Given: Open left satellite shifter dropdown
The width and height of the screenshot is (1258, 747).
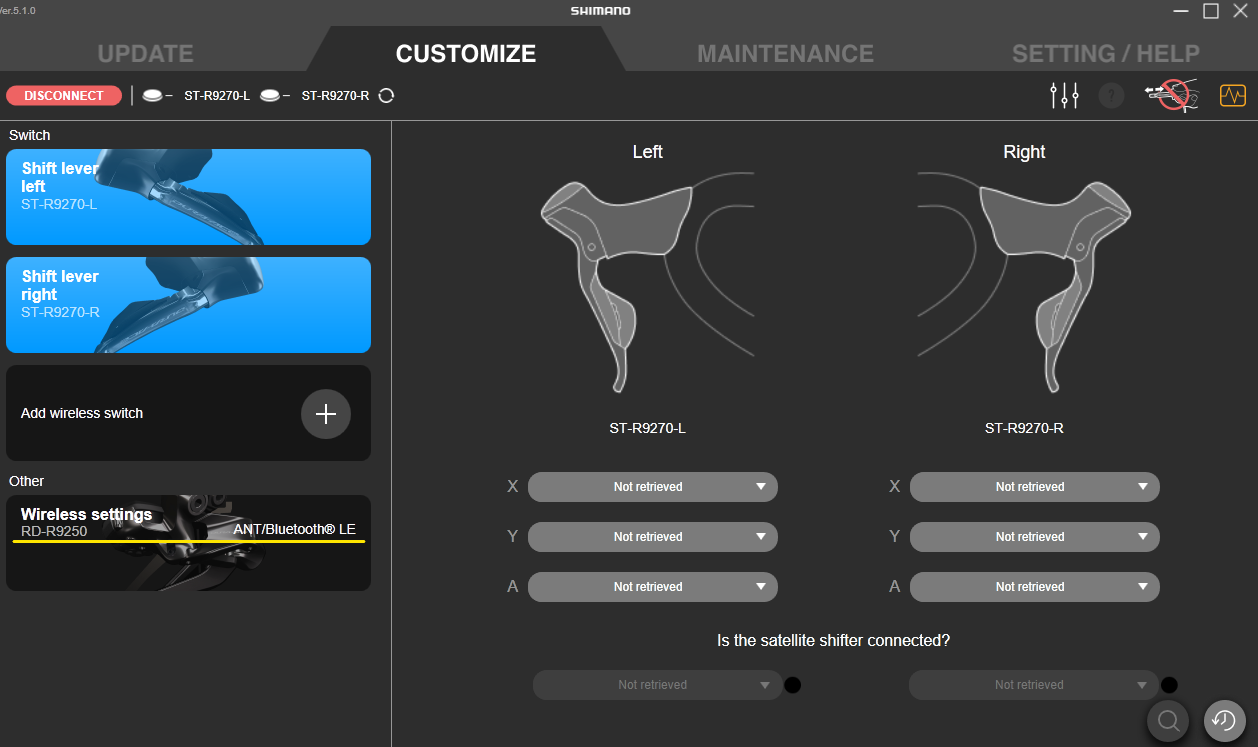Looking at the screenshot, I should point(657,685).
